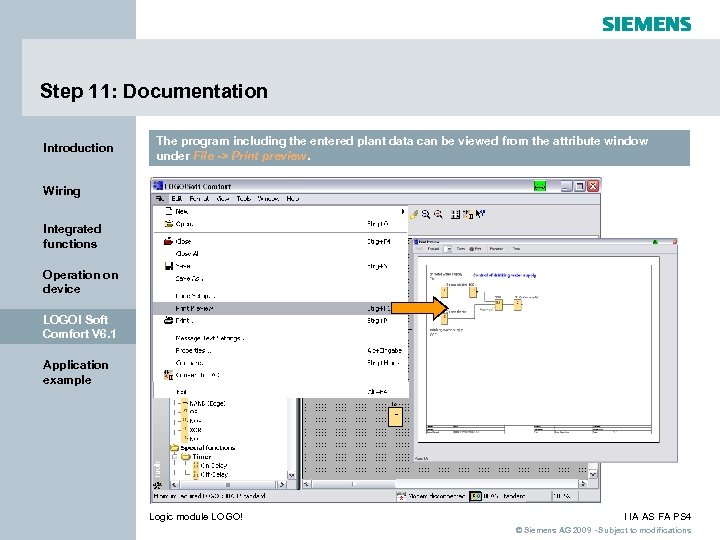Choose Compare from the File menu

coord(280,363)
